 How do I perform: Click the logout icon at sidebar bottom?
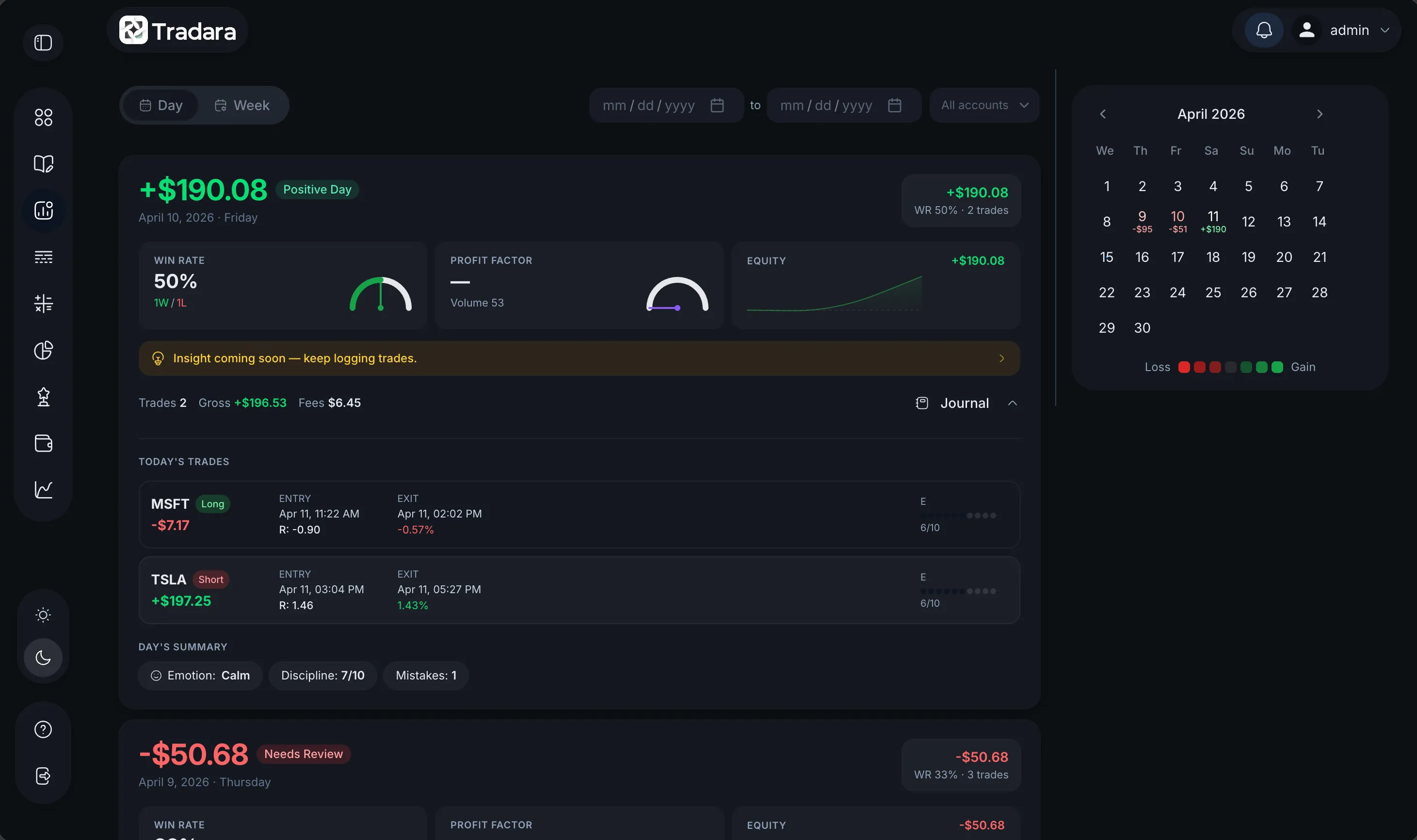tap(43, 775)
